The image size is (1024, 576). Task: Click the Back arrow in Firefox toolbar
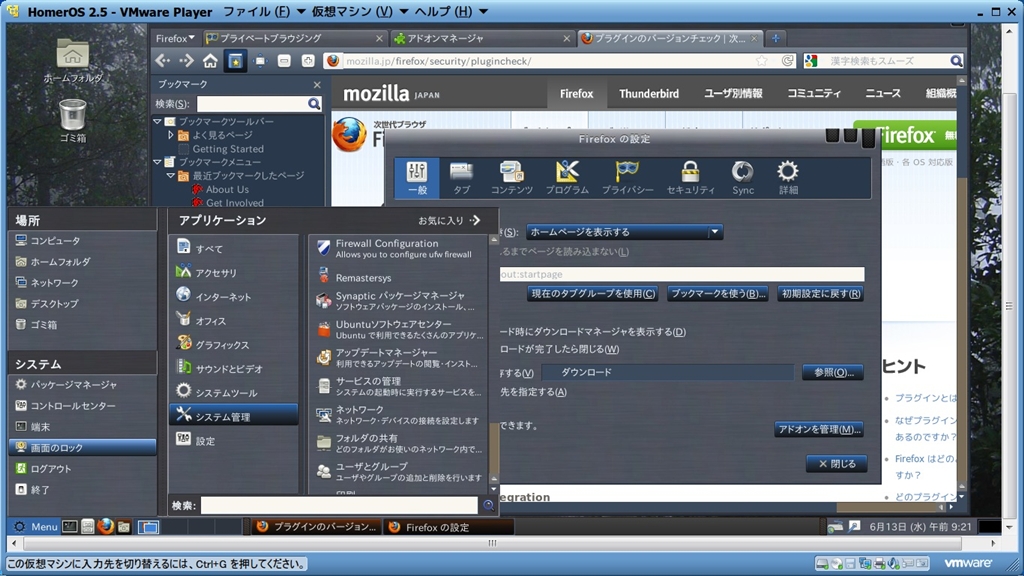[x=163, y=61]
